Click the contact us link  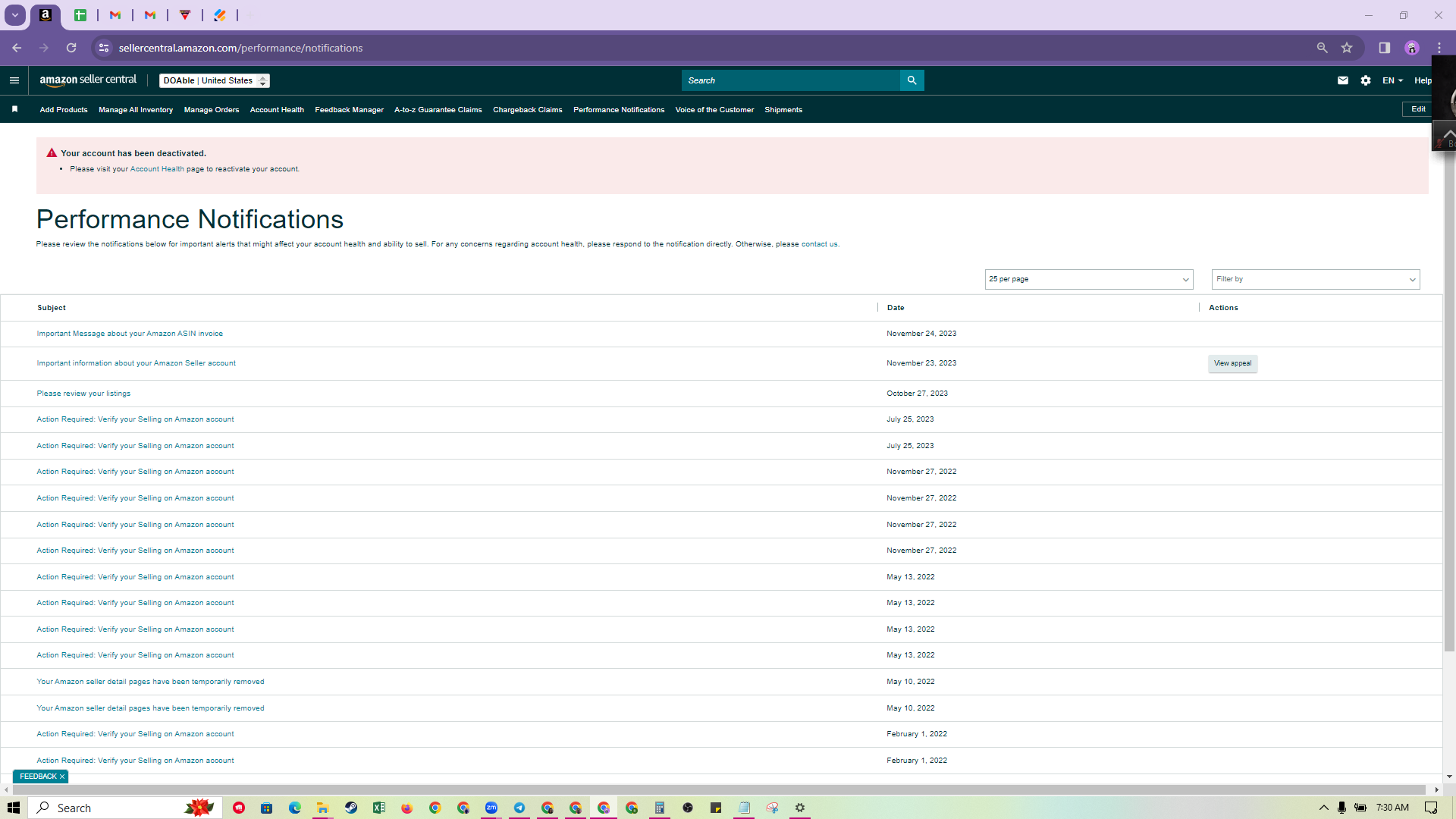pos(819,244)
